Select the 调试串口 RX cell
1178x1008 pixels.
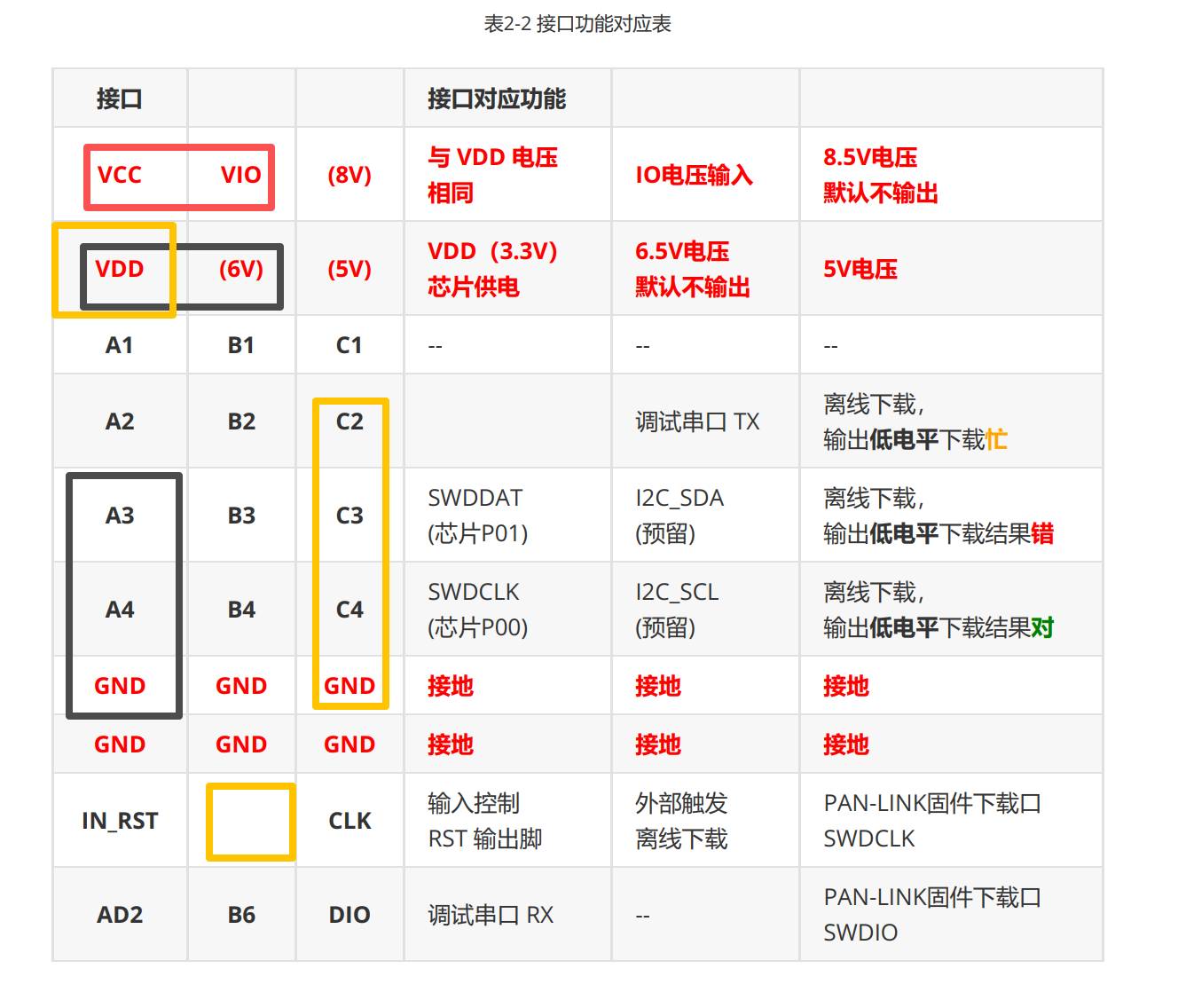tap(491, 915)
